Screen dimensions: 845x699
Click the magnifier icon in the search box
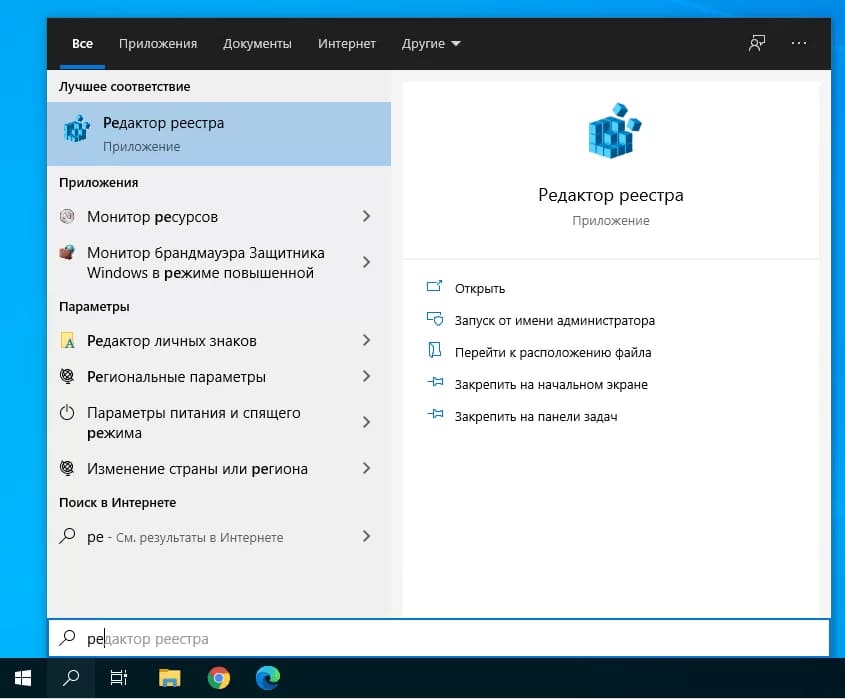(x=67, y=638)
